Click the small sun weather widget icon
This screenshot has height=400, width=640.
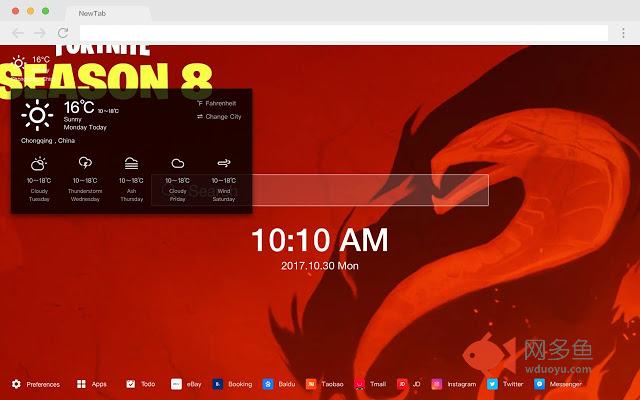pyautogui.click(x=18, y=62)
